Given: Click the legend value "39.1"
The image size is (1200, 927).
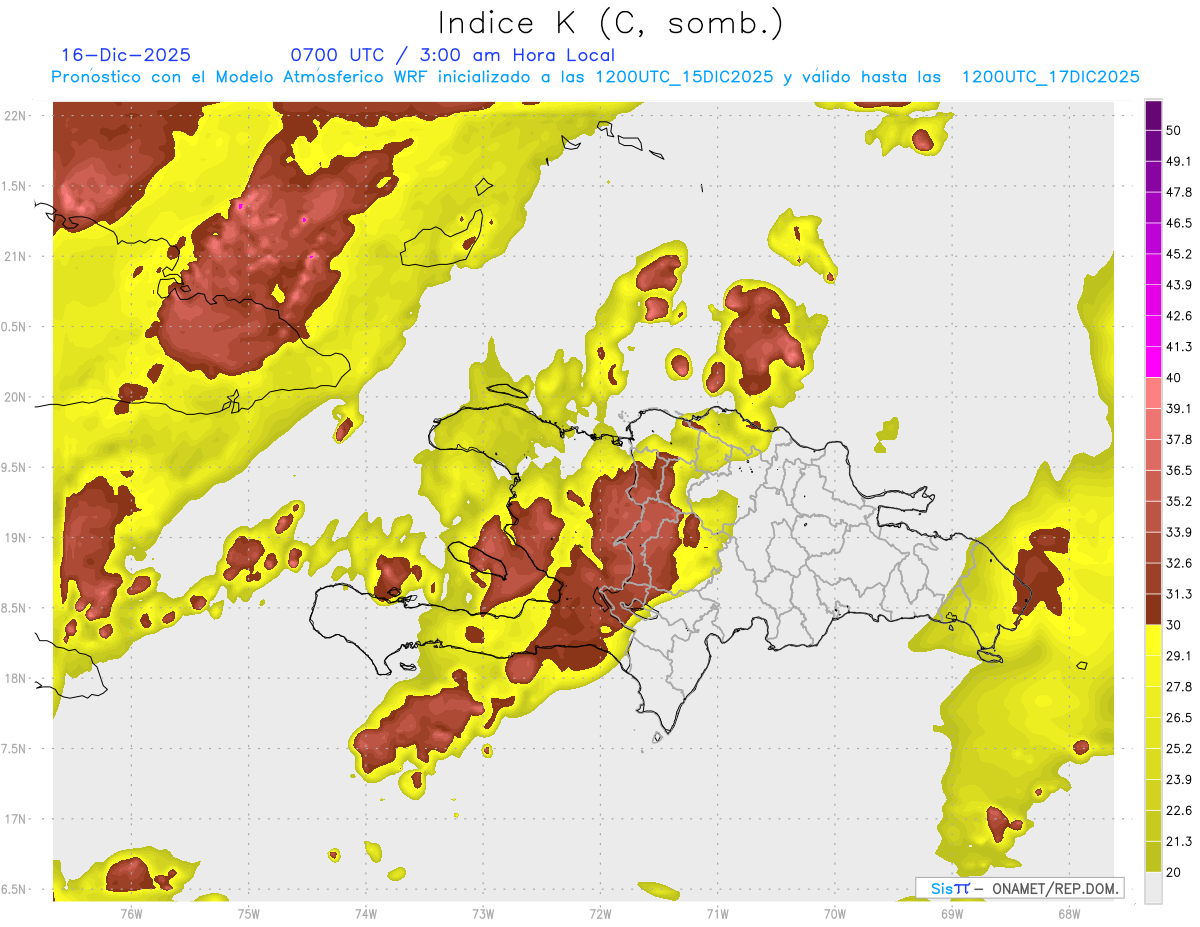Looking at the screenshot, I should [1179, 409].
